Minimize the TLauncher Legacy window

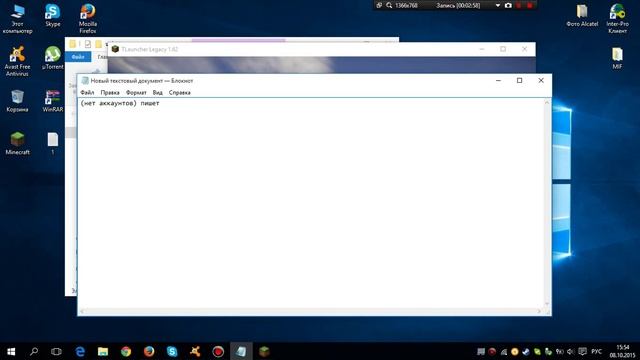pyautogui.click(x=482, y=49)
